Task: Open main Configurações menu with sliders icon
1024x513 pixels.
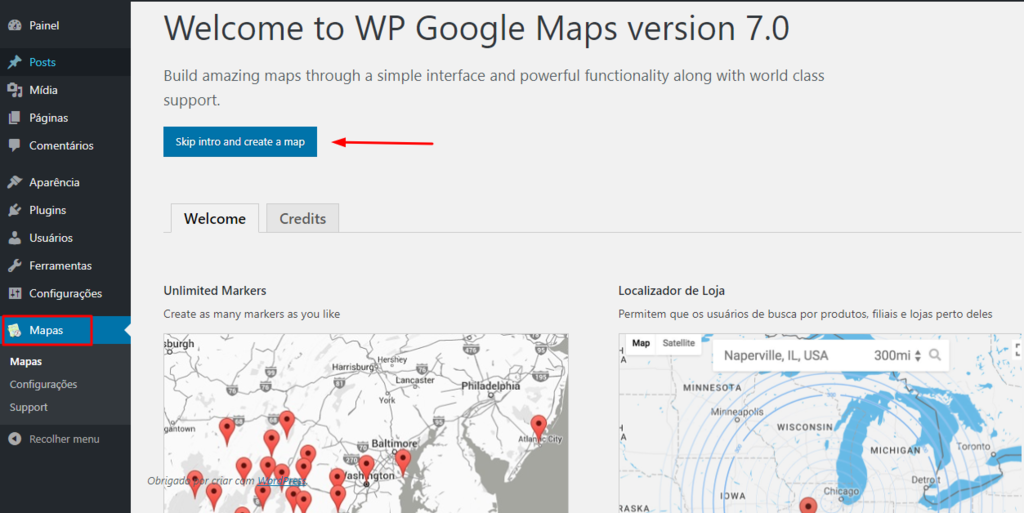Action: (x=65, y=293)
